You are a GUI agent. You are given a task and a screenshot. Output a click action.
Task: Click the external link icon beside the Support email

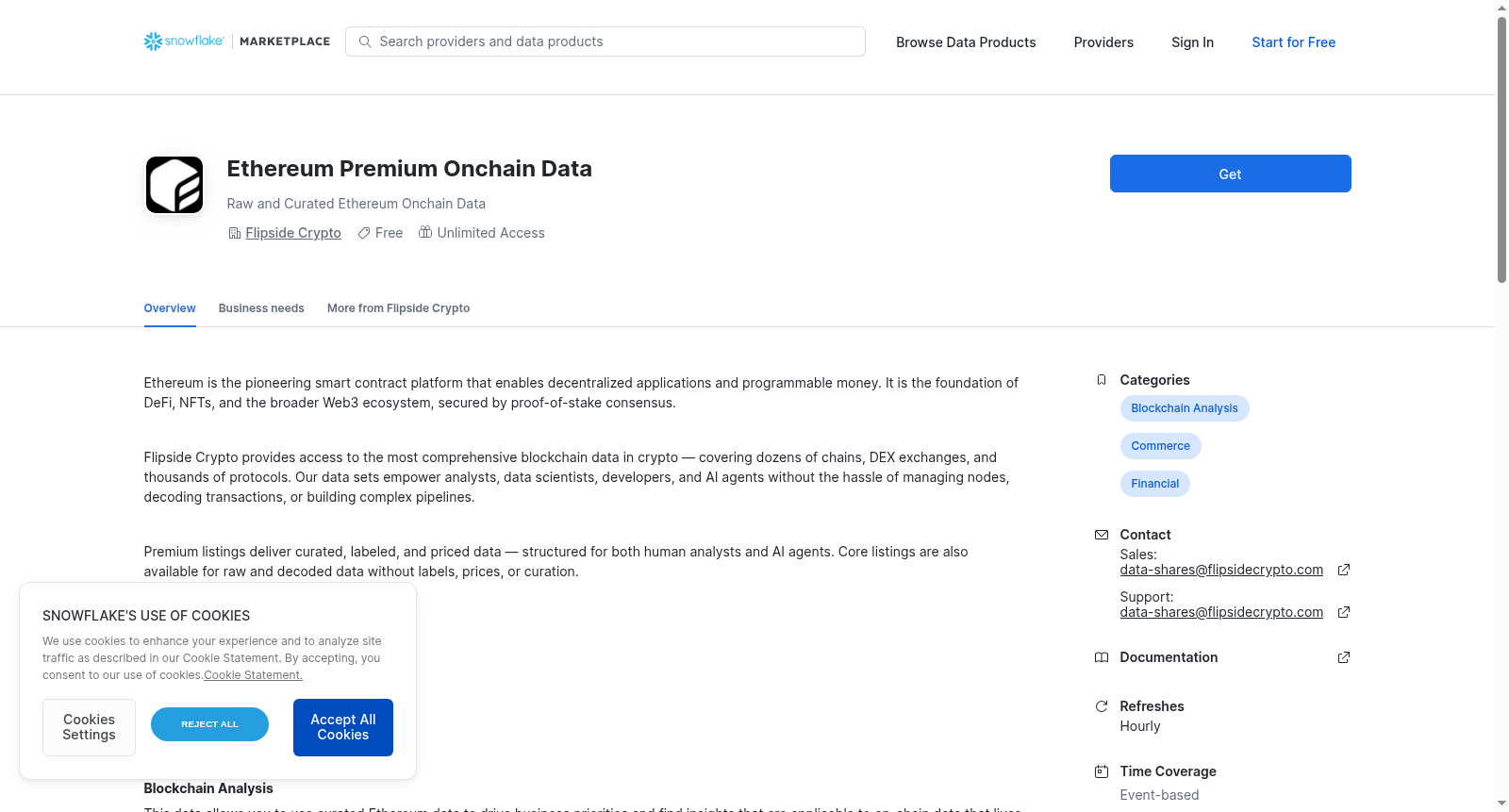pos(1344,612)
